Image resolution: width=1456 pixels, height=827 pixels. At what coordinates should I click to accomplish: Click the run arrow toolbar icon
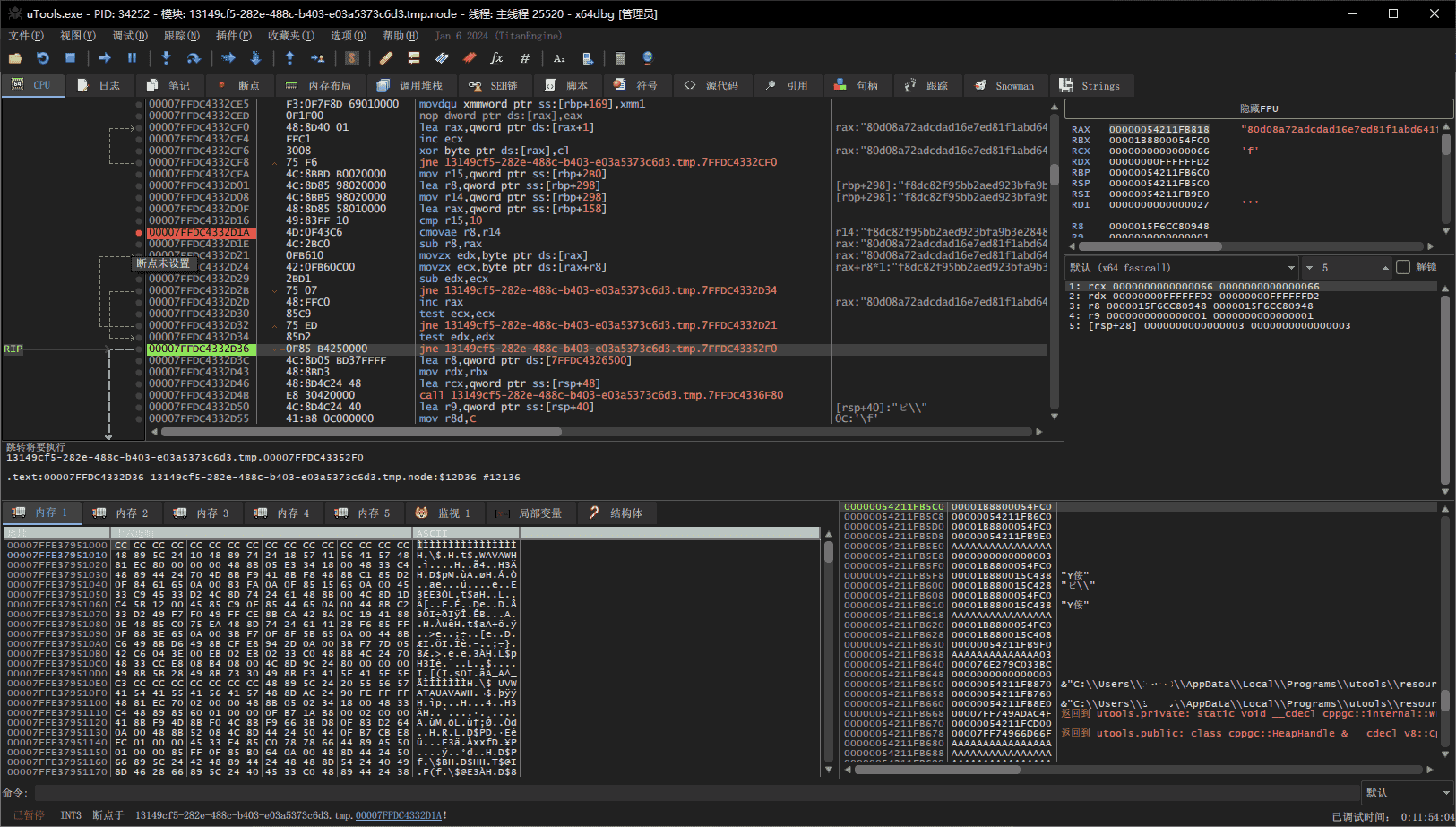105,58
